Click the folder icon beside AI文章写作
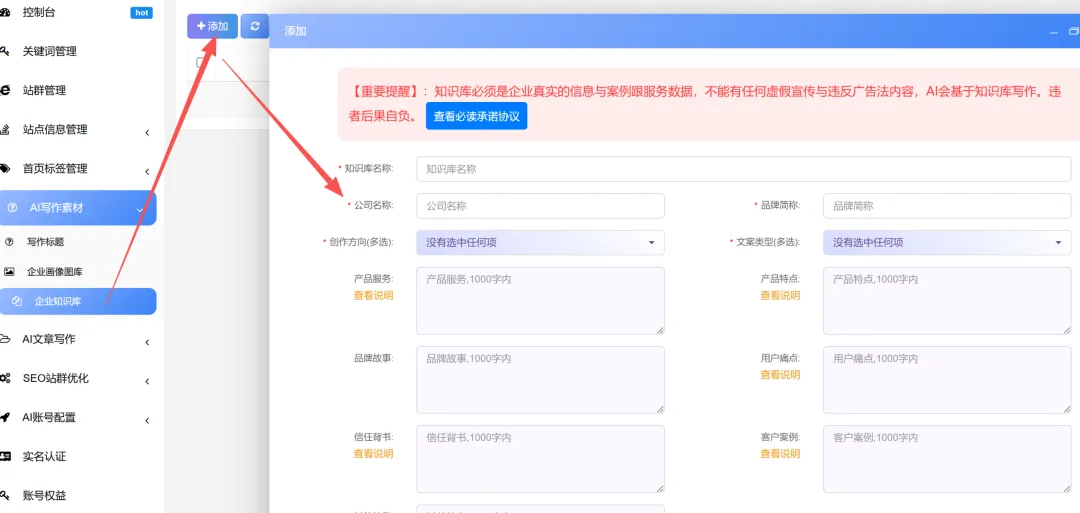The width and height of the screenshot is (1080, 513). pyautogui.click(x=5, y=339)
